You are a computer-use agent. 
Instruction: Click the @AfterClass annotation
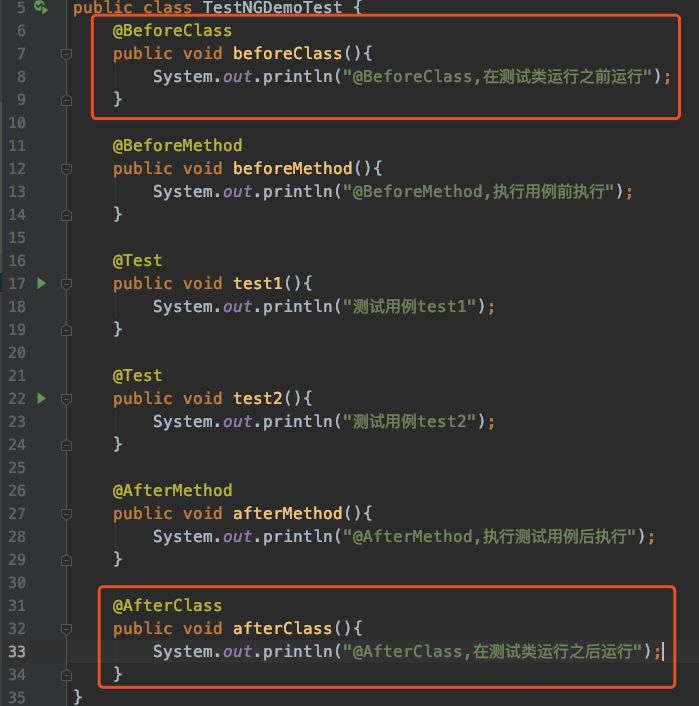[167, 606]
